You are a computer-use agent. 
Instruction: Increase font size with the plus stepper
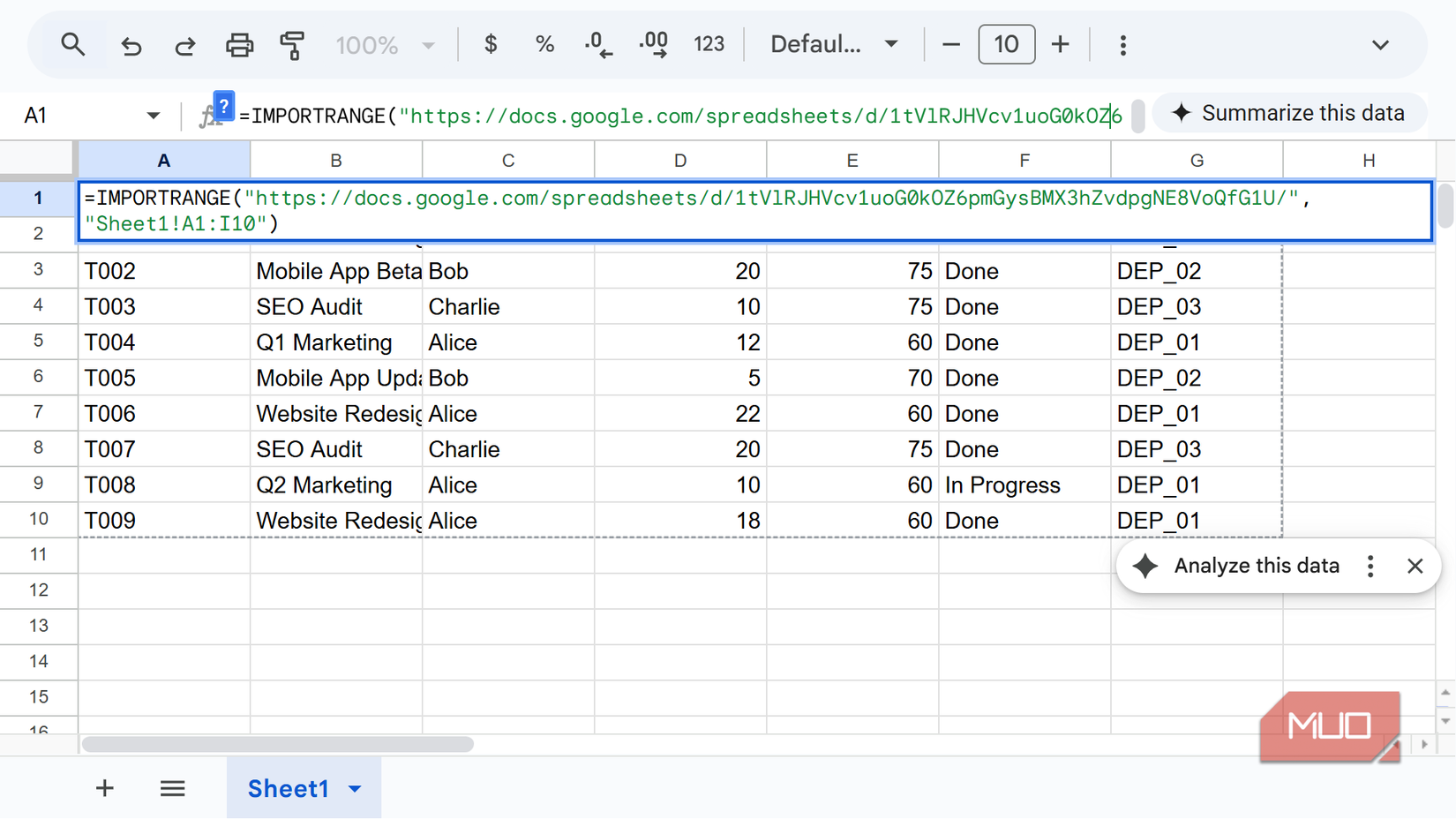1060,44
